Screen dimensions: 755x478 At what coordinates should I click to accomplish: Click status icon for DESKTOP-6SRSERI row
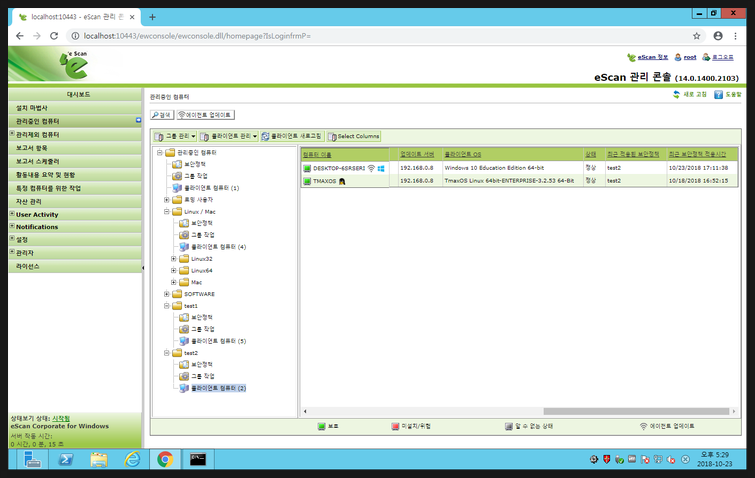pyautogui.click(x=307, y=168)
